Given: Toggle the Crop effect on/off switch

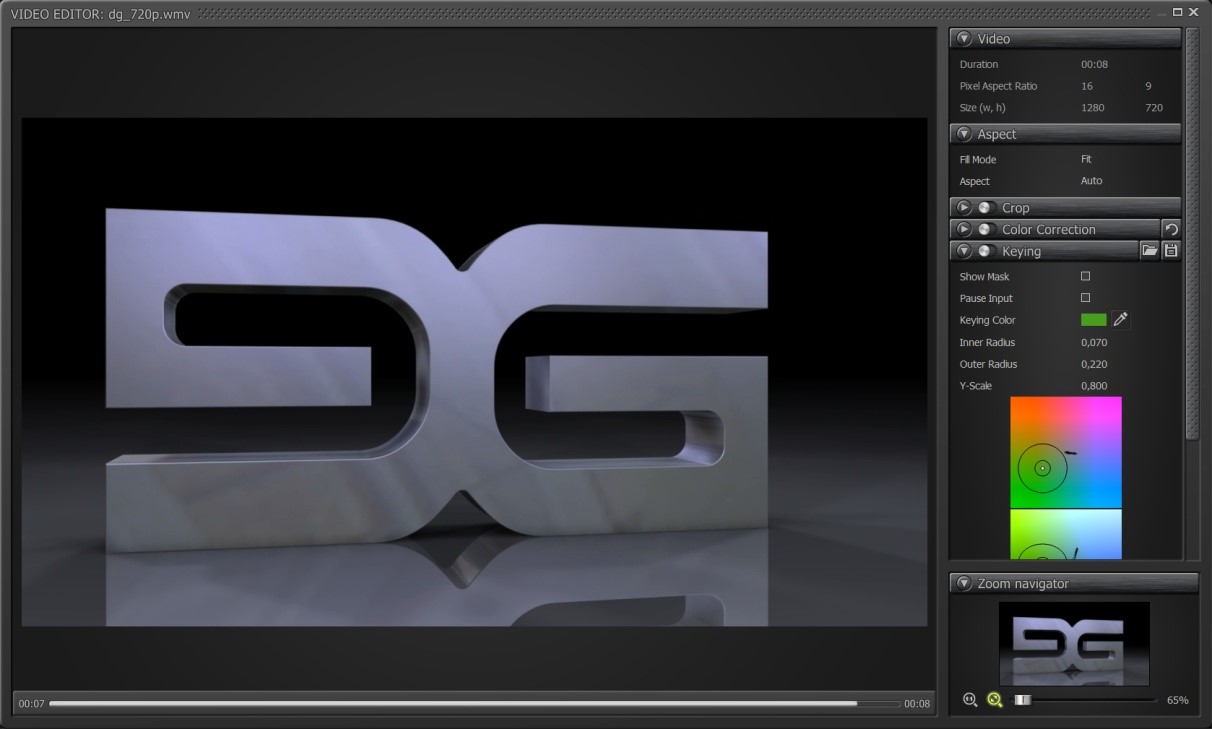Looking at the screenshot, I should (x=984, y=208).
